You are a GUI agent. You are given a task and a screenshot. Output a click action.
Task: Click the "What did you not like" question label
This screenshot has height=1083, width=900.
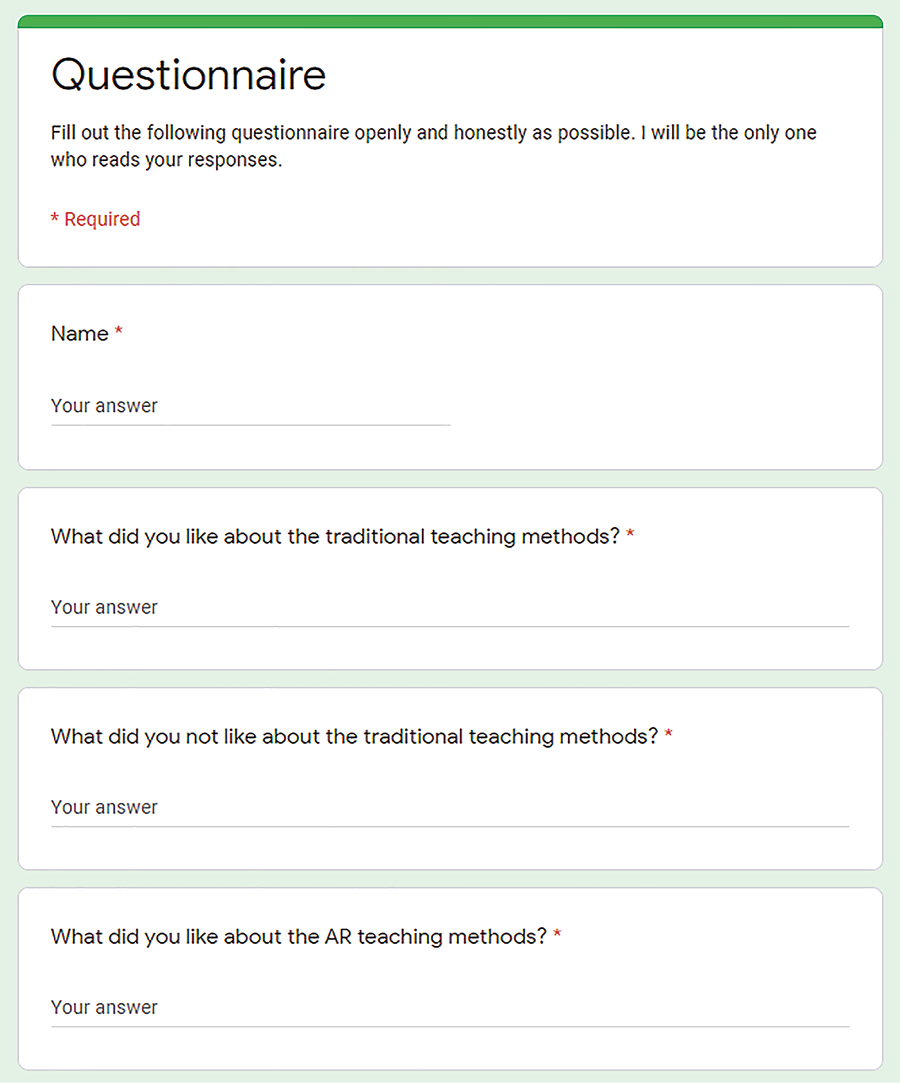(354, 737)
